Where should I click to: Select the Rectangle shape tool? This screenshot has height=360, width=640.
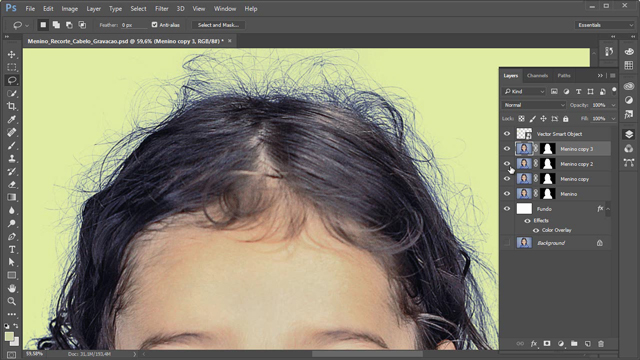11,276
